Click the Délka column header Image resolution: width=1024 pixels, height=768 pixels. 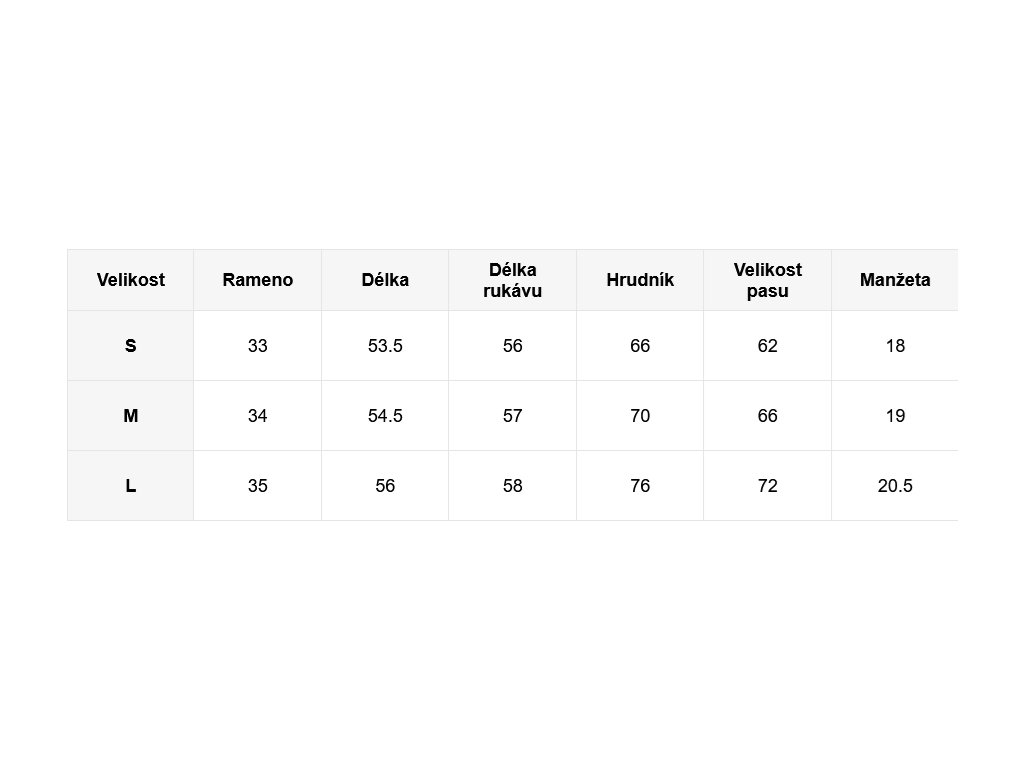(385, 280)
